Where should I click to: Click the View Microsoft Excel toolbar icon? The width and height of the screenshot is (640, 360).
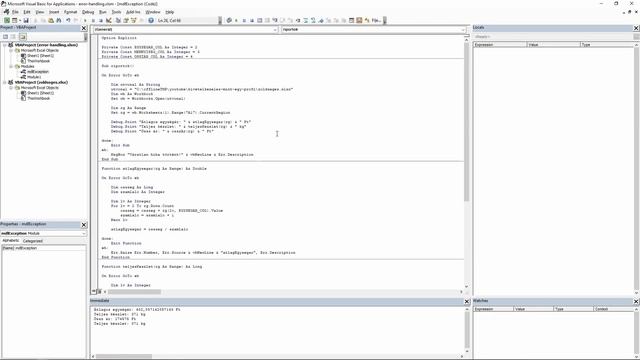coord(7,20)
